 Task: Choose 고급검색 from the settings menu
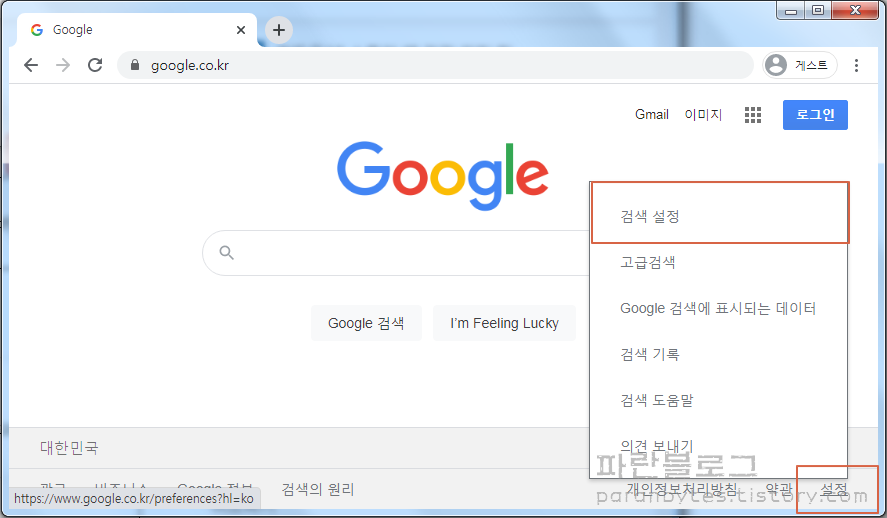pos(720,262)
